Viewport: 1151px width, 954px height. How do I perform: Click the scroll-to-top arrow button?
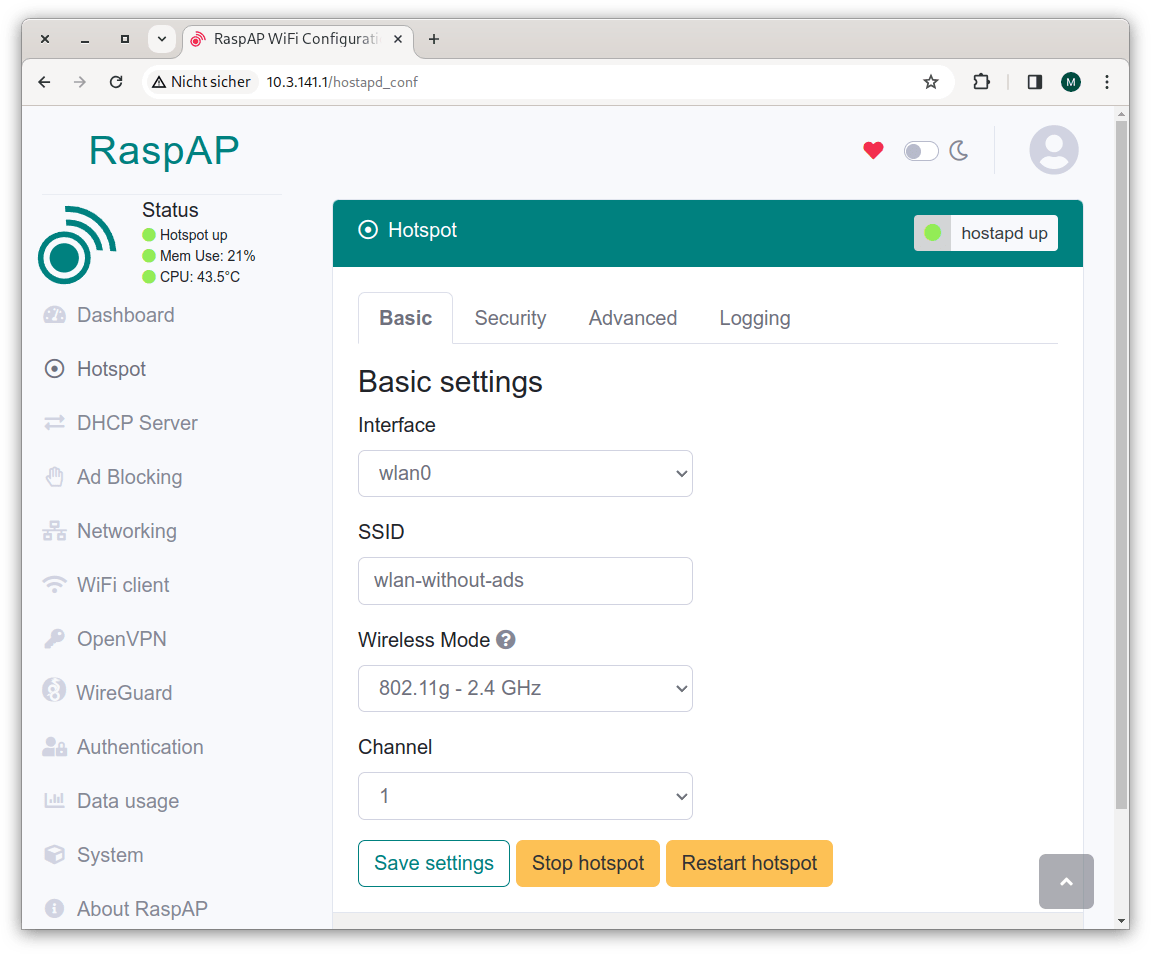pyautogui.click(x=1067, y=881)
